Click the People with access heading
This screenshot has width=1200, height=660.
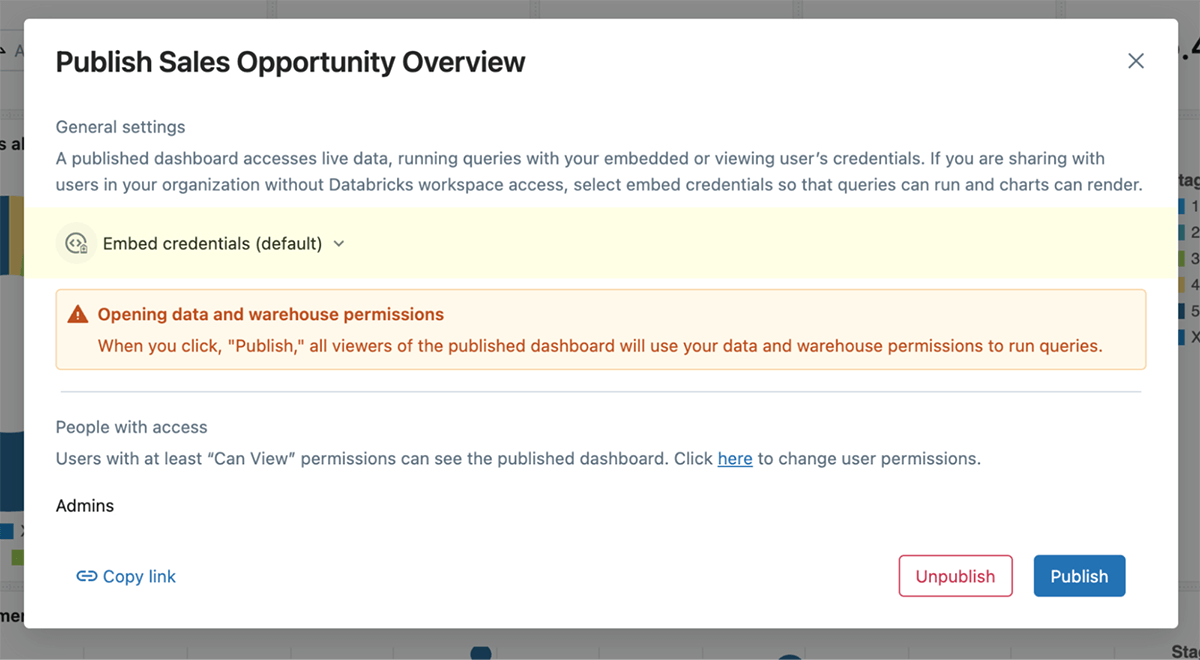click(x=131, y=427)
